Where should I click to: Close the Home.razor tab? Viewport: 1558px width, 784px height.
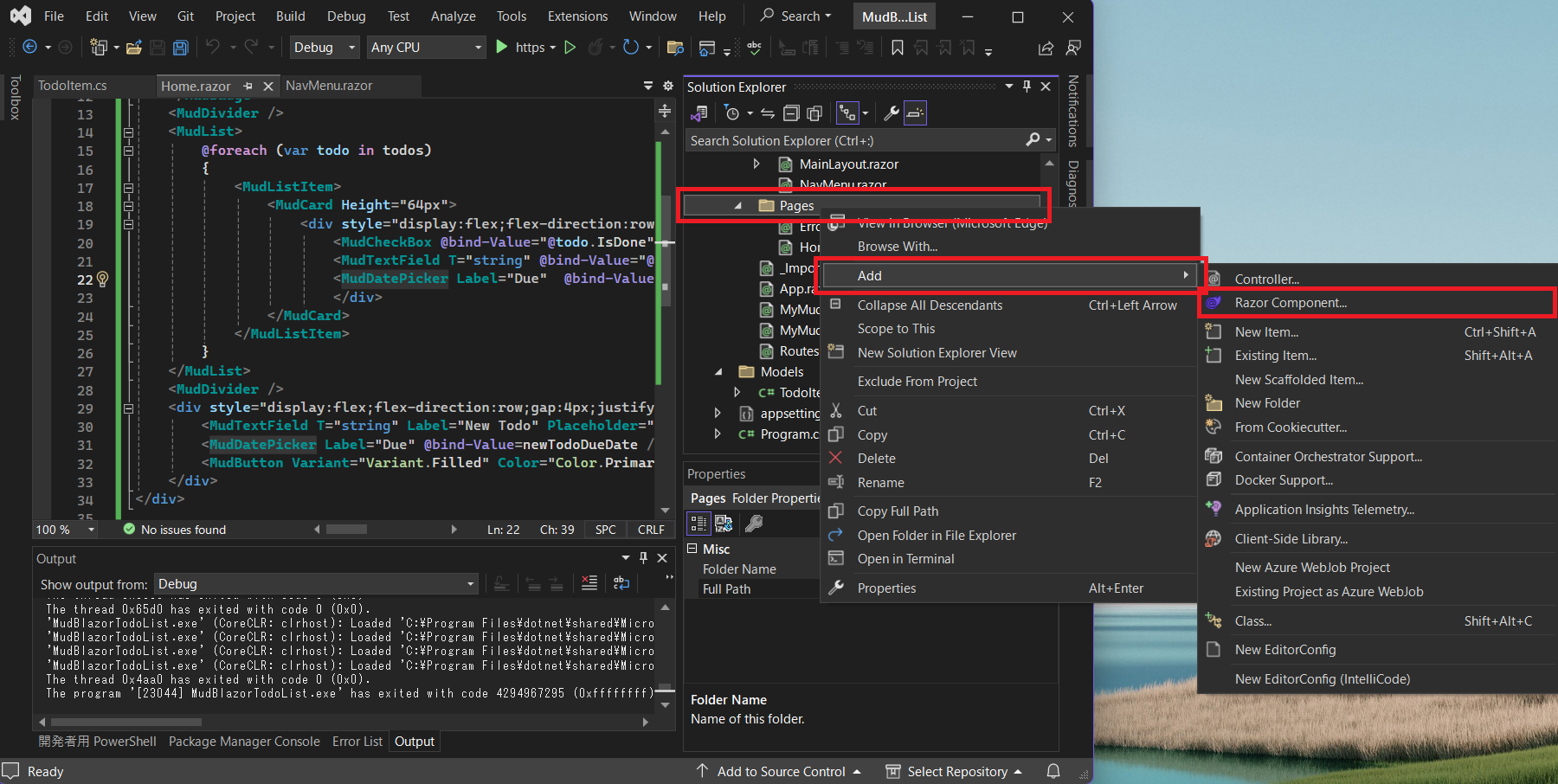(x=267, y=86)
